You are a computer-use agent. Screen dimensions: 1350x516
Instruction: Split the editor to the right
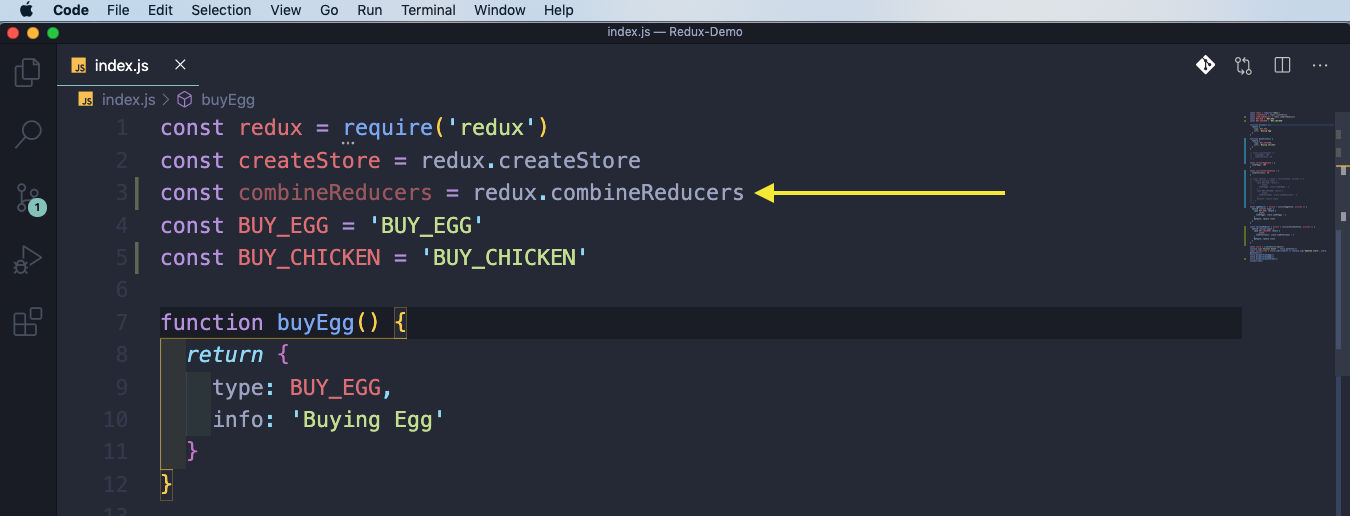pos(1282,66)
